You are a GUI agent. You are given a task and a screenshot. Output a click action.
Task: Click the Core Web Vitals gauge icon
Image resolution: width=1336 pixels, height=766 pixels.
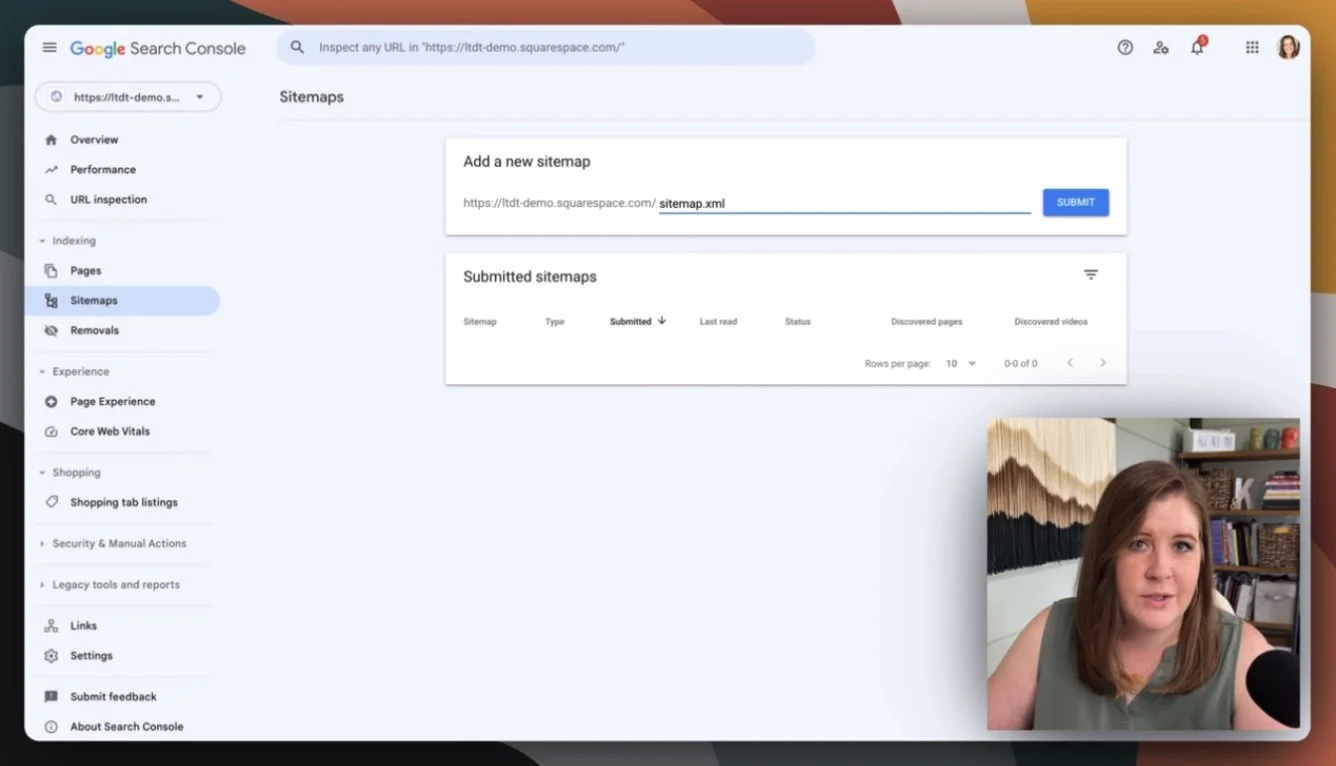[x=51, y=432]
